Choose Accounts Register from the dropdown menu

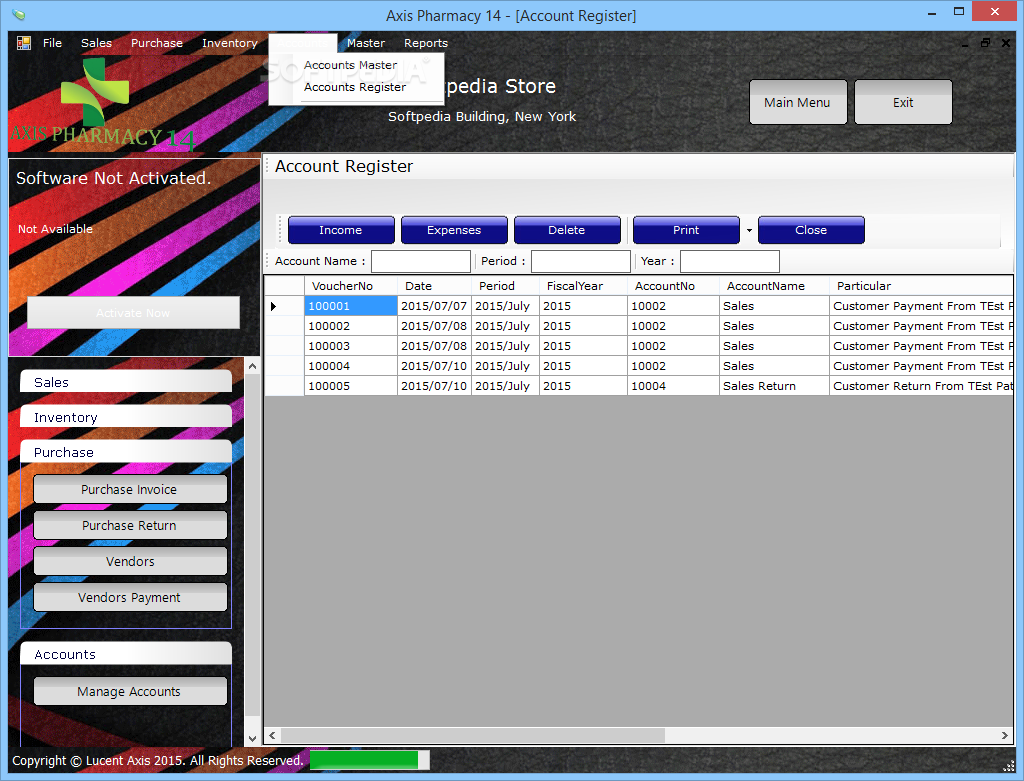pos(355,88)
